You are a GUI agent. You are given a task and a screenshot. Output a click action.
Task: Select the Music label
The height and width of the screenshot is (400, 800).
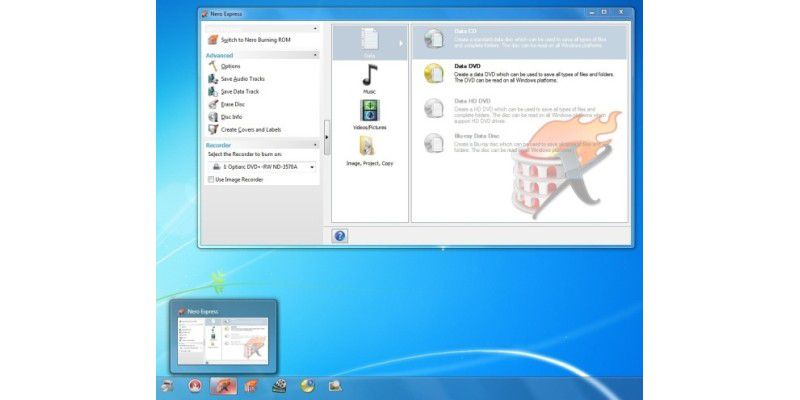(x=369, y=92)
